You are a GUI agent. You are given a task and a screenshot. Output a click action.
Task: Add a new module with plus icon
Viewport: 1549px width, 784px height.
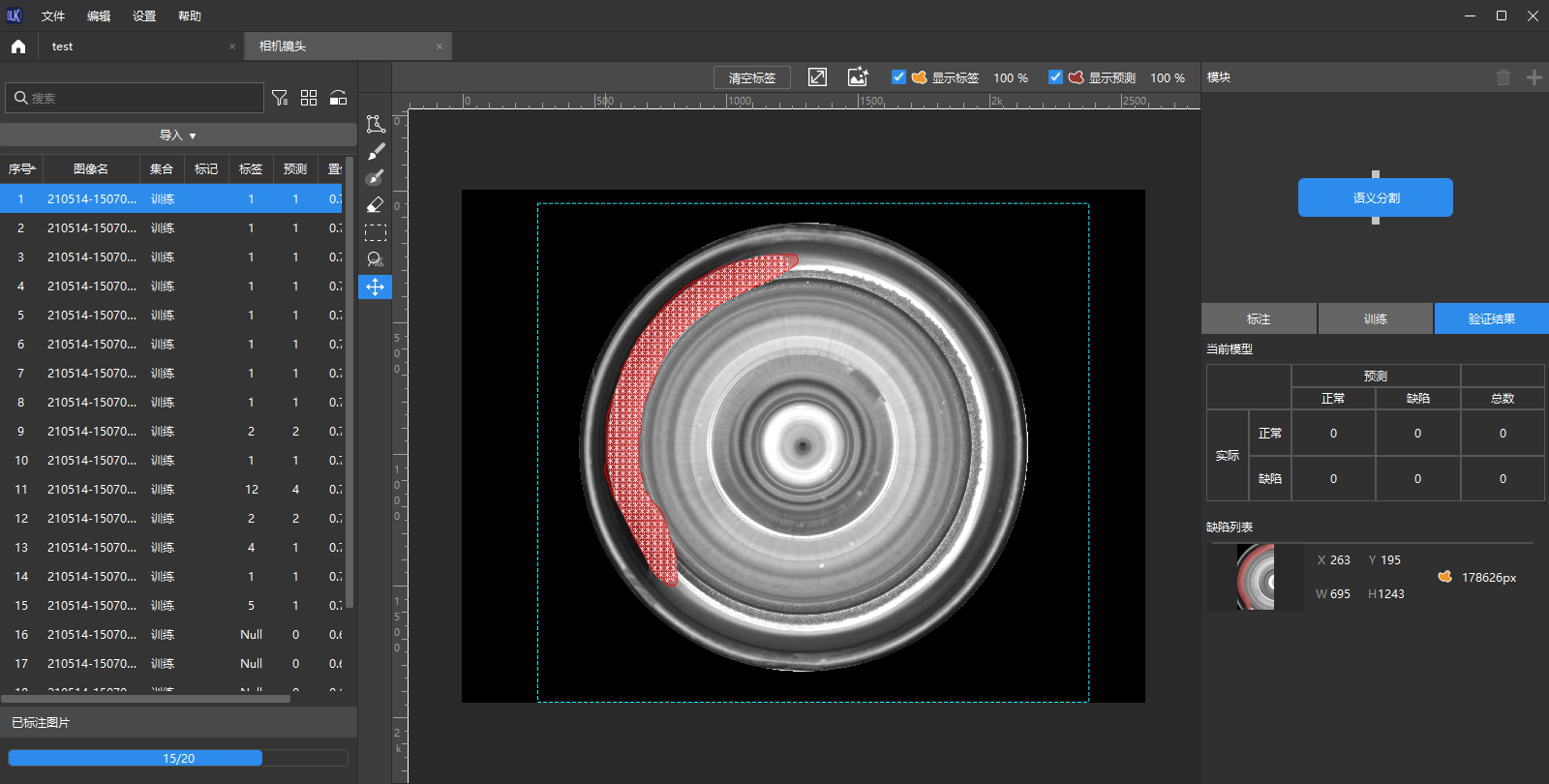click(1534, 77)
